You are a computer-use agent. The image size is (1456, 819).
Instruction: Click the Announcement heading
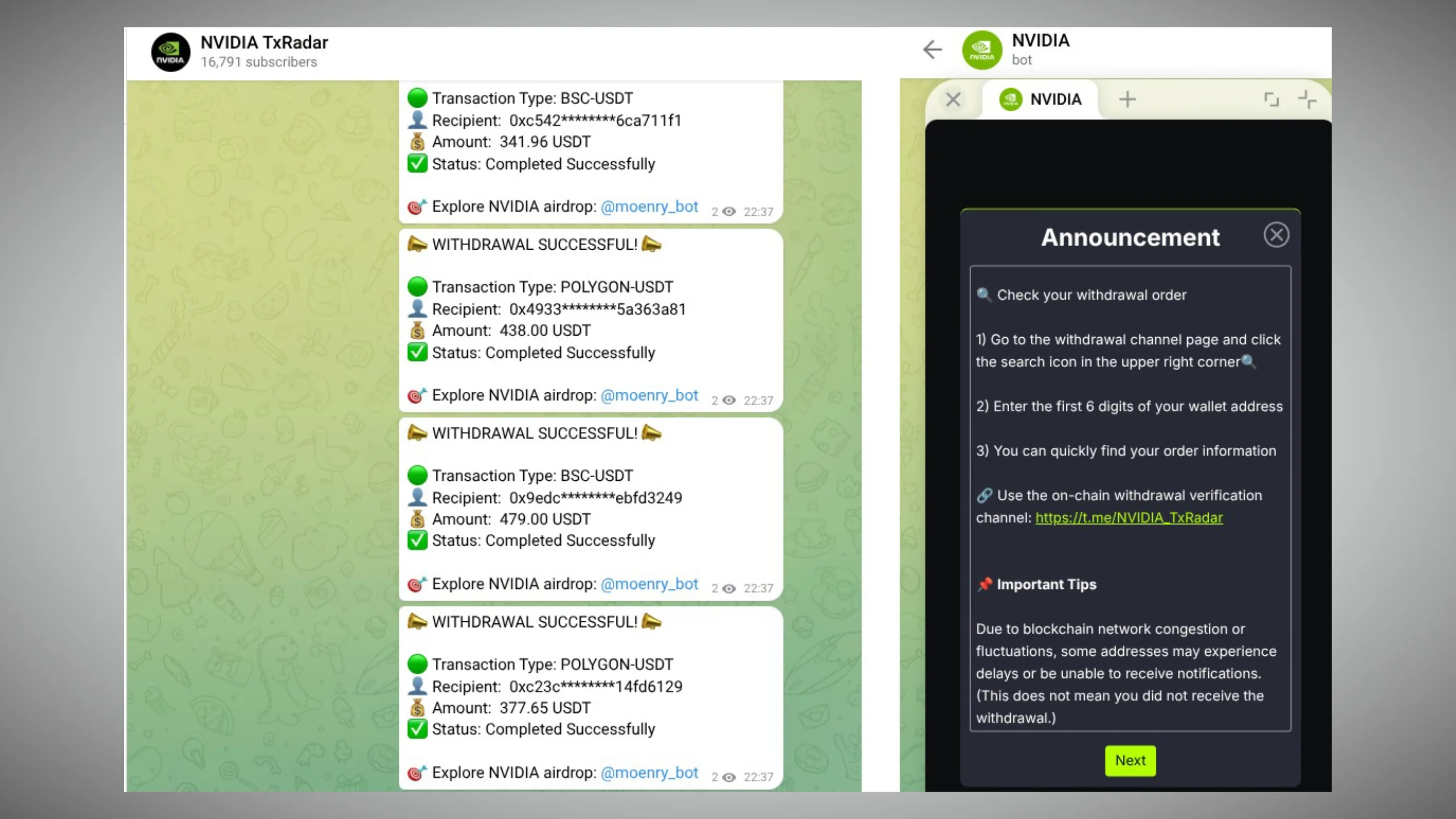pos(1130,238)
